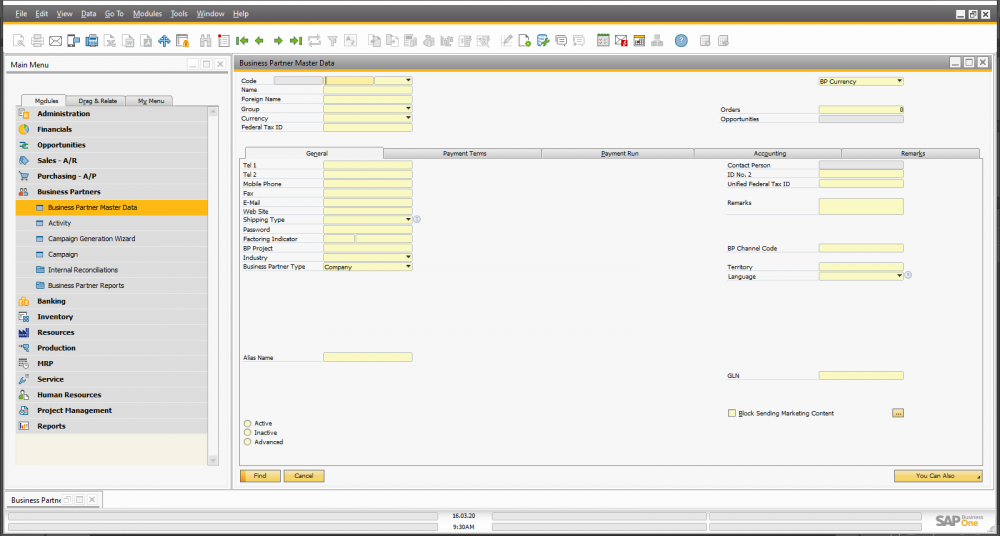
Task: Jump to the last data record
Action: coord(295,41)
